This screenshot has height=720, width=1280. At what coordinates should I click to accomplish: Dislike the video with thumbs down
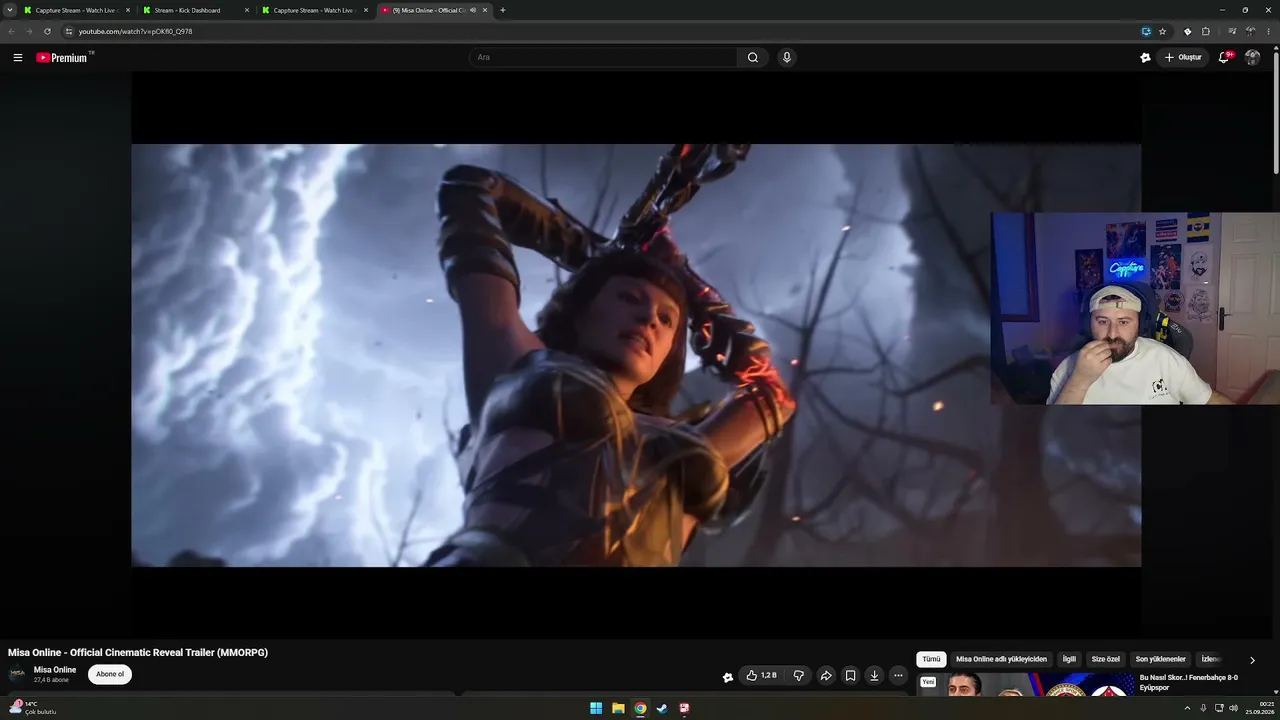point(799,676)
